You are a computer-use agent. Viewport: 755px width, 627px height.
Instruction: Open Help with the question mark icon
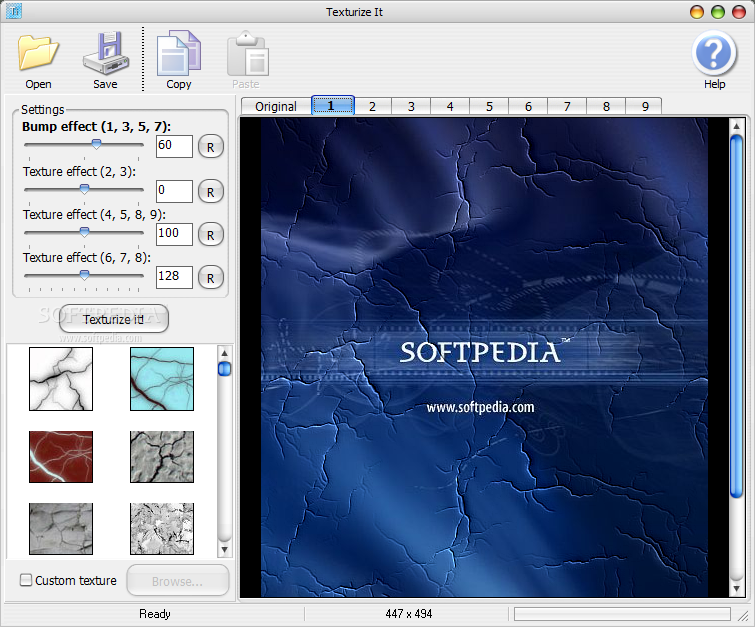714,52
